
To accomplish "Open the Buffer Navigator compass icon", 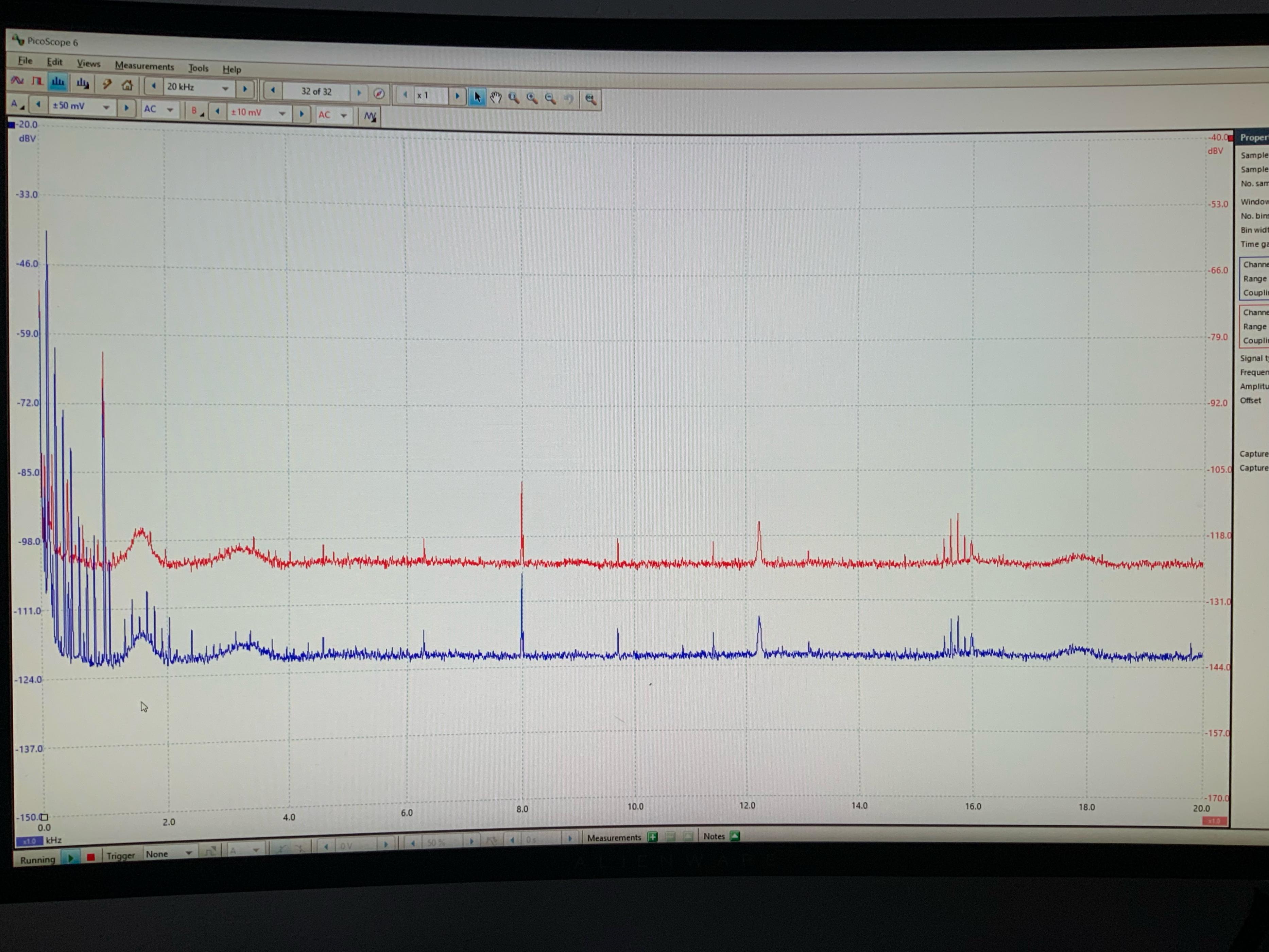I will tap(379, 93).
